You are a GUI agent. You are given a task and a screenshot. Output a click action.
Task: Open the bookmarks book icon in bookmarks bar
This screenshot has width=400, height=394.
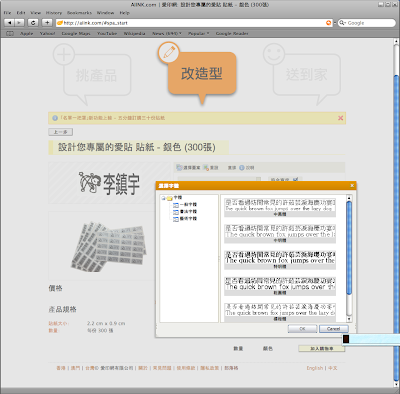tap(10, 33)
